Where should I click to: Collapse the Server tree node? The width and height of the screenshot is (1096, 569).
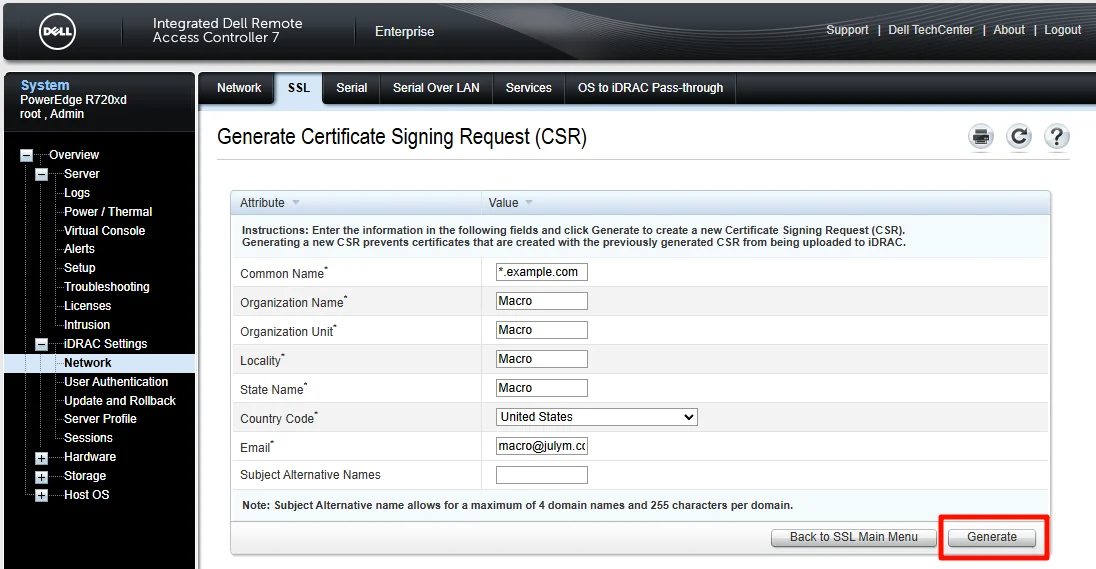click(x=42, y=174)
